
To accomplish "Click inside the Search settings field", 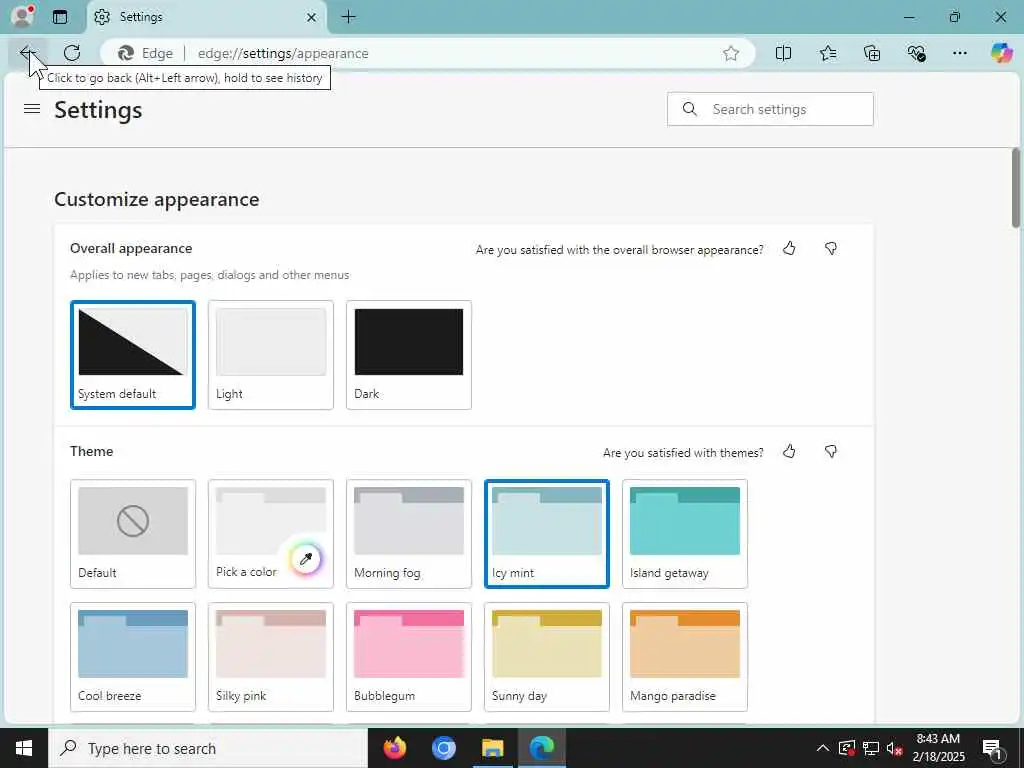I will [770, 109].
